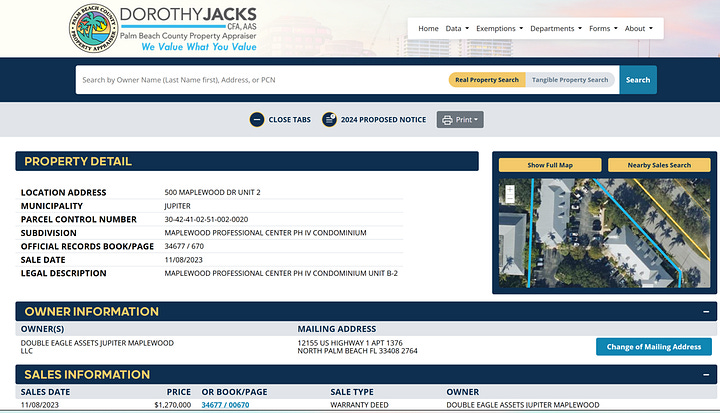This screenshot has height=413, width=720.
Task: Click Change of Mailing Address button
Action: [x=654, y=347]
